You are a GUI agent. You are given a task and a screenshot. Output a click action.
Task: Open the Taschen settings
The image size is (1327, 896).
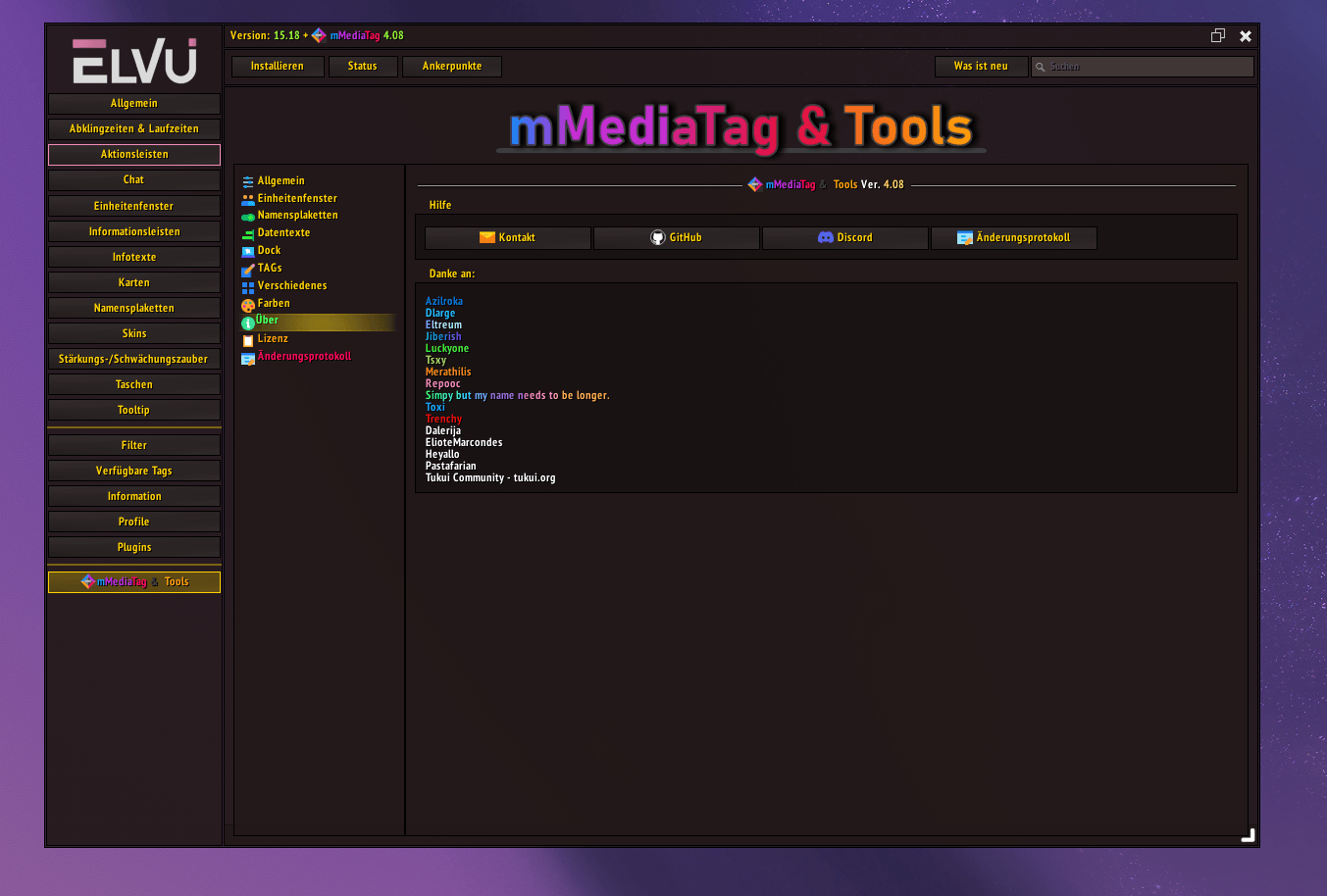coord(134,384)
